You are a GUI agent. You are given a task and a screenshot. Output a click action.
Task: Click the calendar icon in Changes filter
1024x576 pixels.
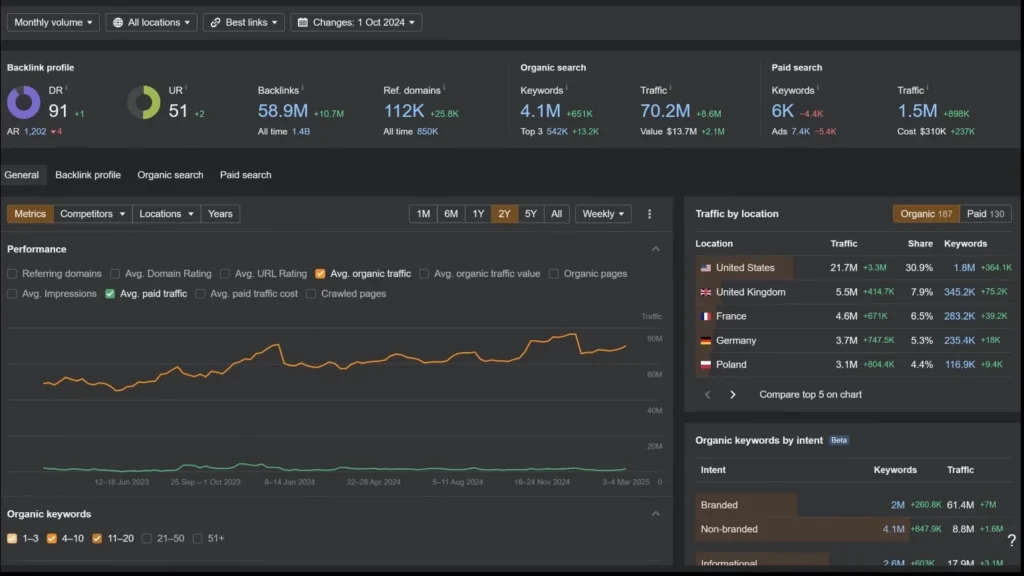302,22
